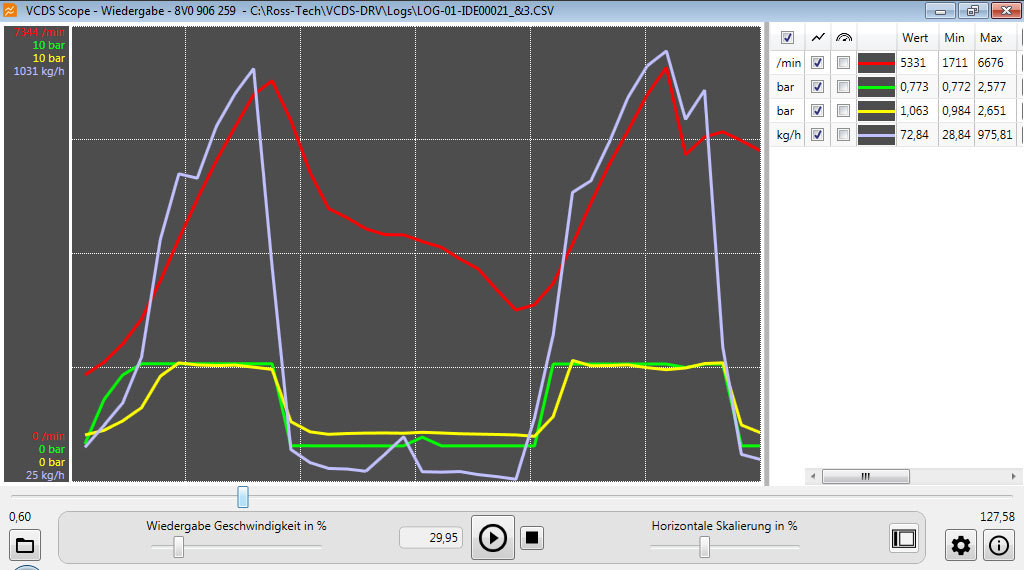This screenshot has height=570, width=1024.
Task: Click the red color swatch for /min
Action: 876,62
